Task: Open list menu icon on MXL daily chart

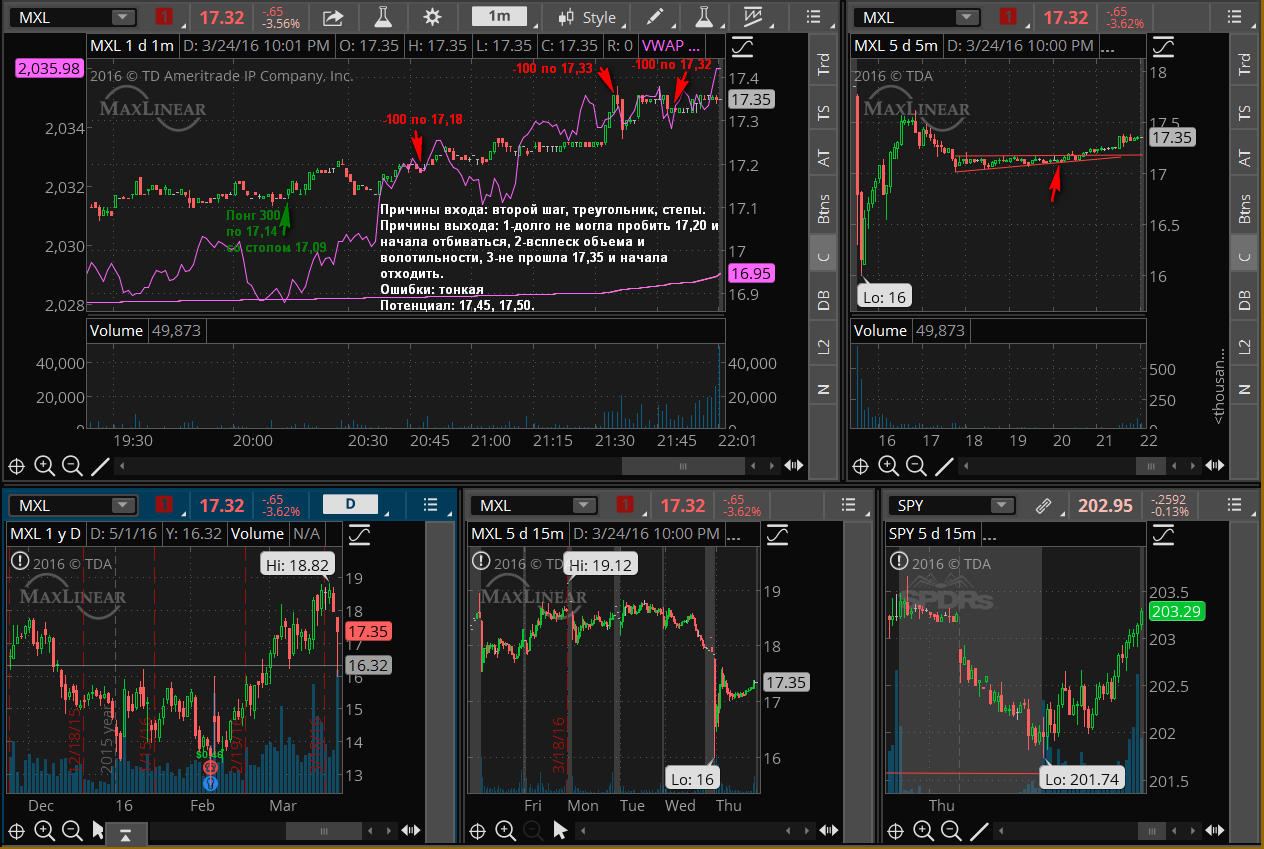Action: click(x=430, y=505)
